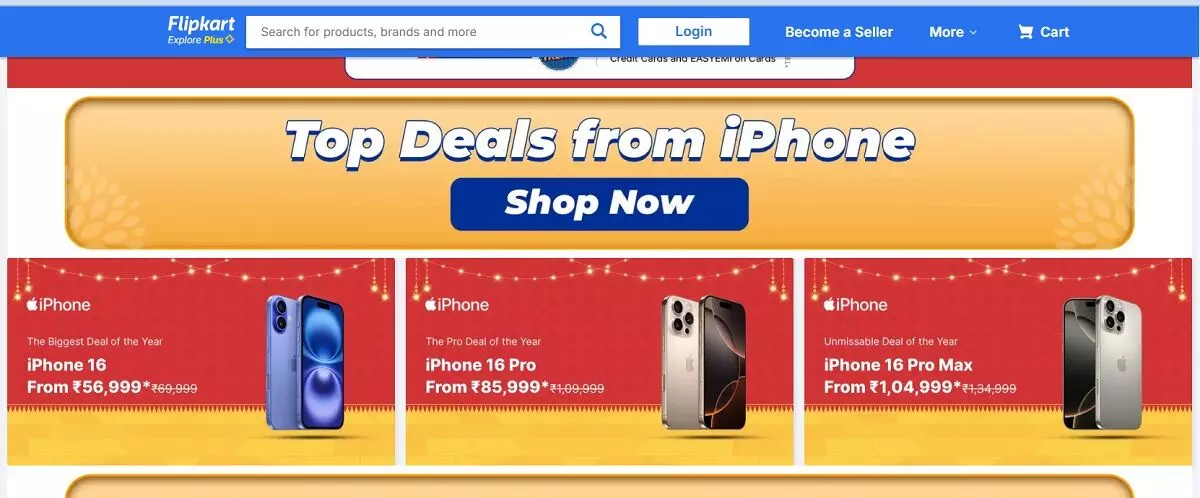The height and width of the screenshot is (498, 1200).
Task: Open the iPhone 16 From ₹56,999 deal
Action: [201, 361]
